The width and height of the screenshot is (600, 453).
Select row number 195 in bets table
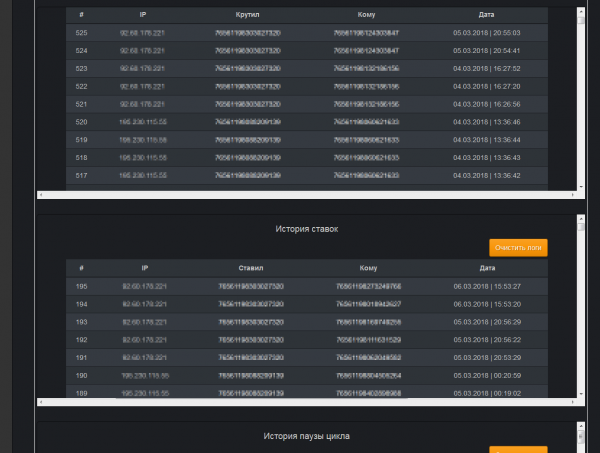(x=82, y=286)
